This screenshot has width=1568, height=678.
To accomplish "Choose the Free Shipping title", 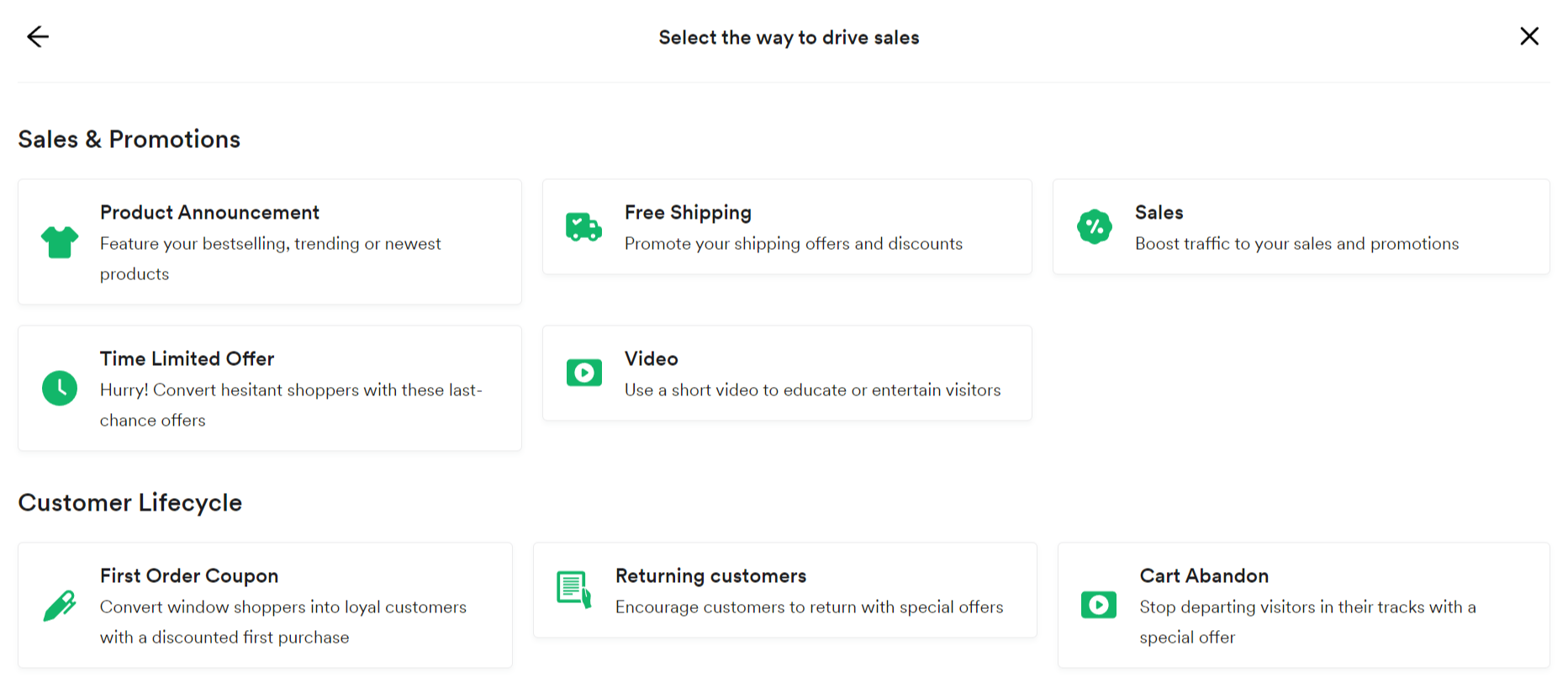I will [x=688, y=212].
